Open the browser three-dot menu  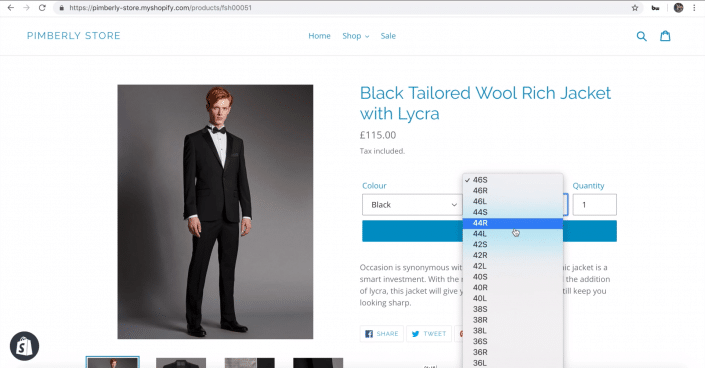tap(694, 8)
